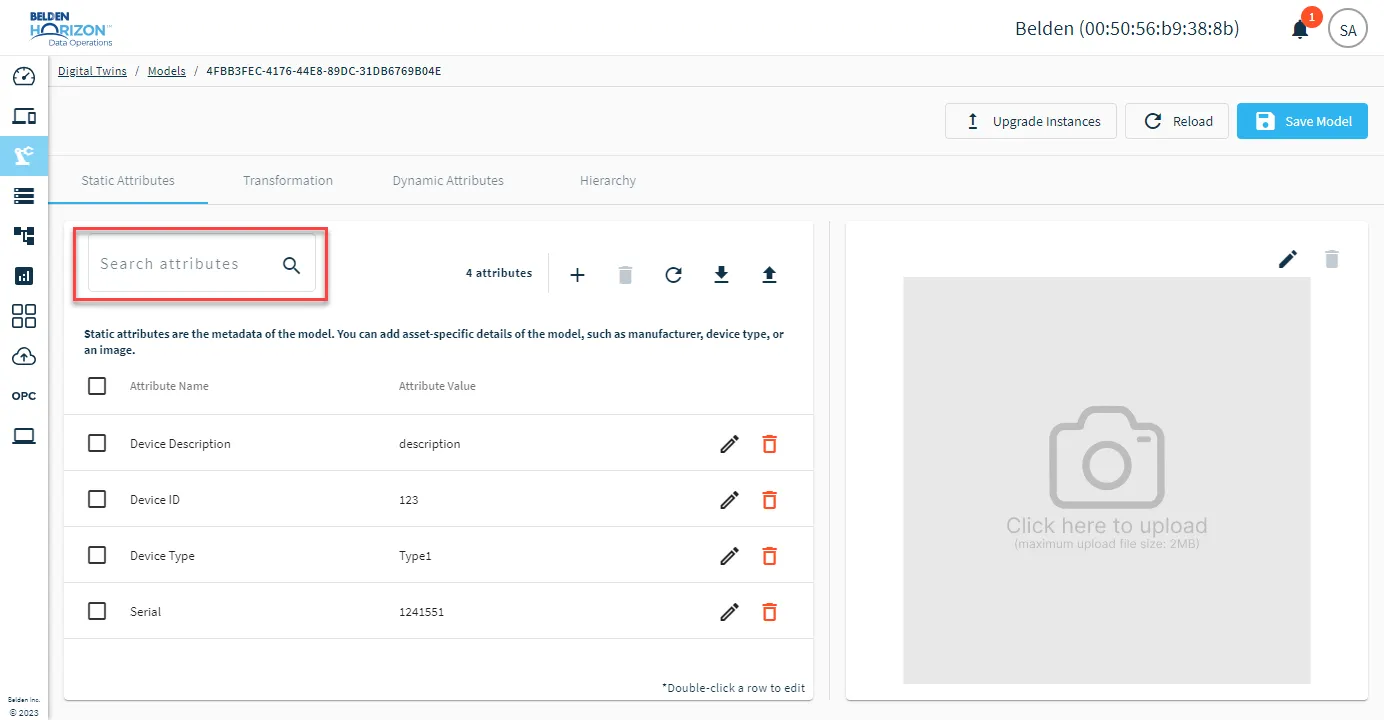
Task: Open the notifications bell
Action: coord(1300,29)
